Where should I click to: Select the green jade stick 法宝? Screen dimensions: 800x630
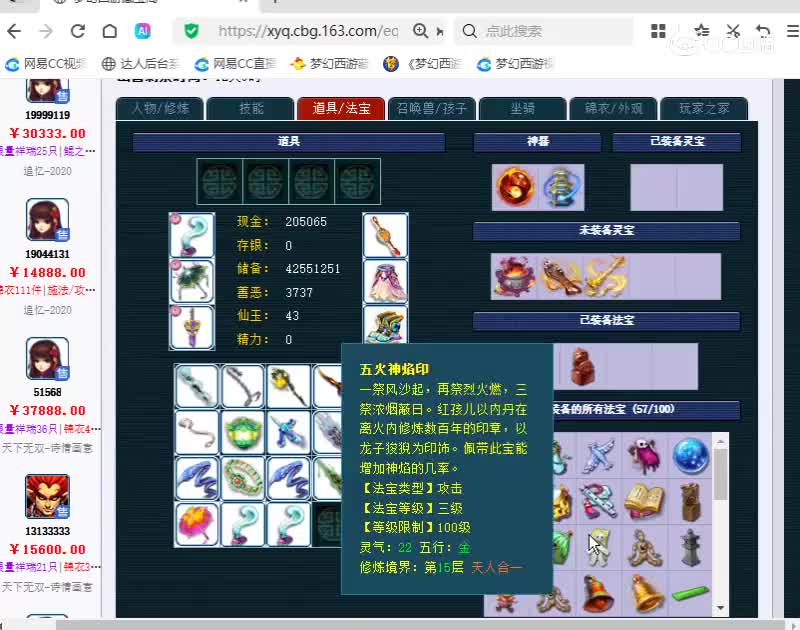click(690, 594)
